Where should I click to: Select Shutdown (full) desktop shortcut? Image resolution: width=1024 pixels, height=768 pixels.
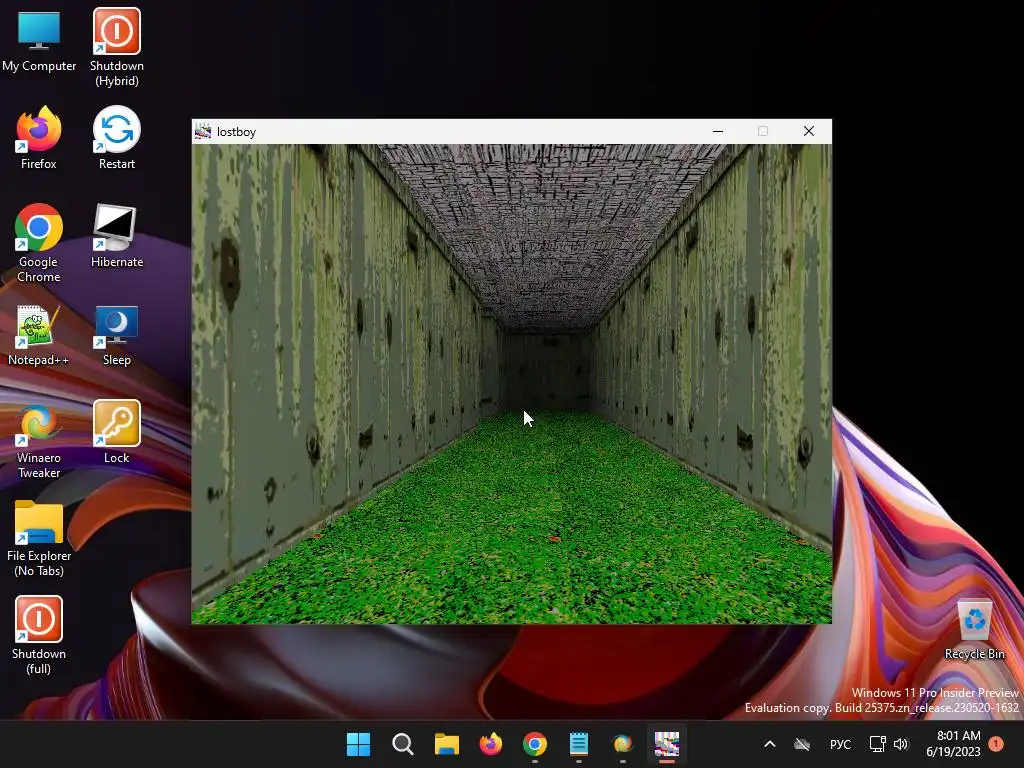[39, 635]
